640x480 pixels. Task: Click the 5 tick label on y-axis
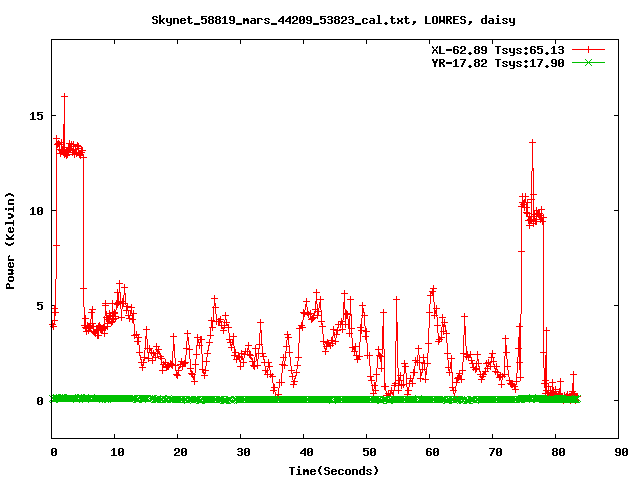[x=40, y=306]
